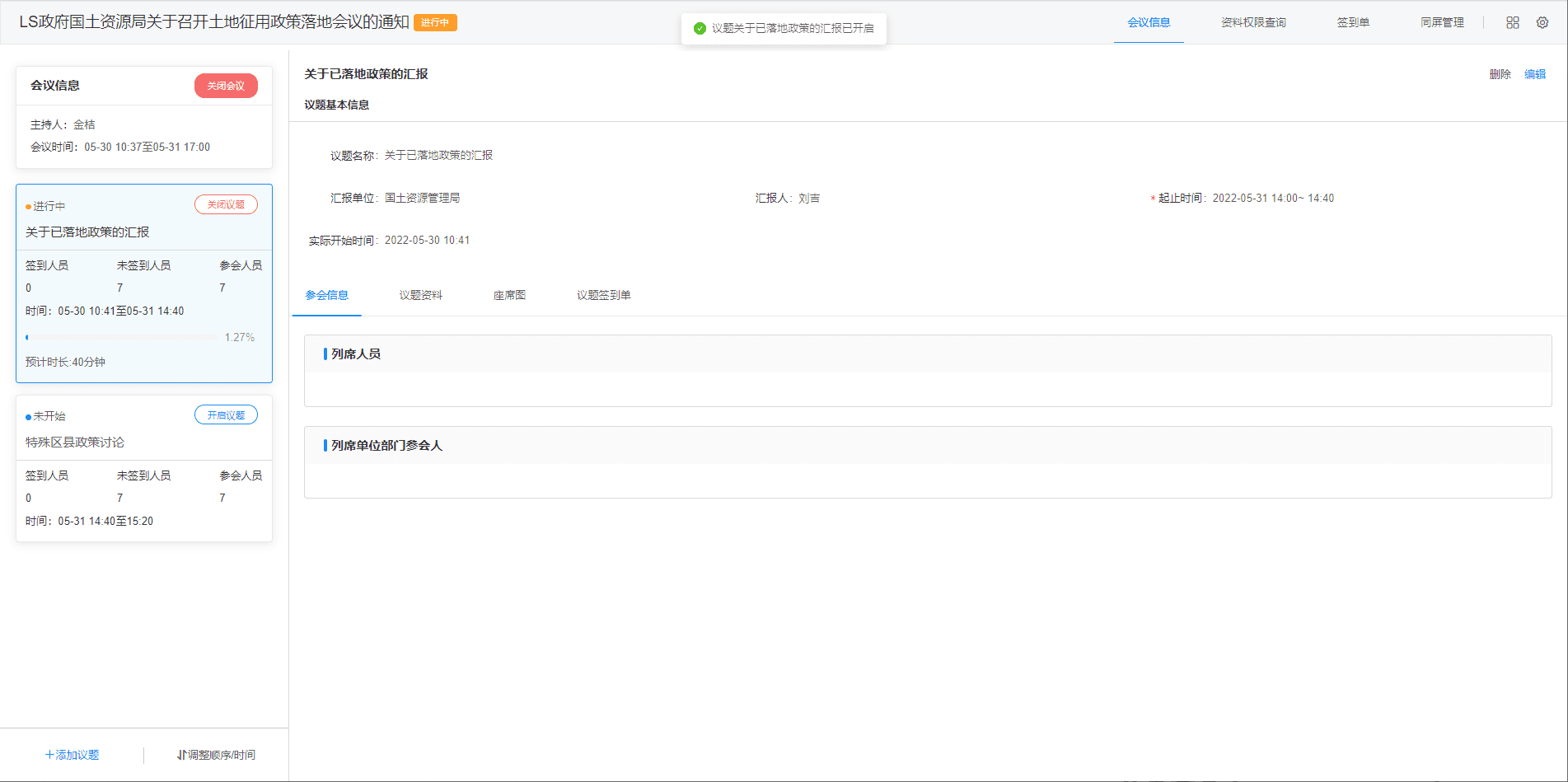Click 汇报人 value 刘吉

(x=809, y=198)
